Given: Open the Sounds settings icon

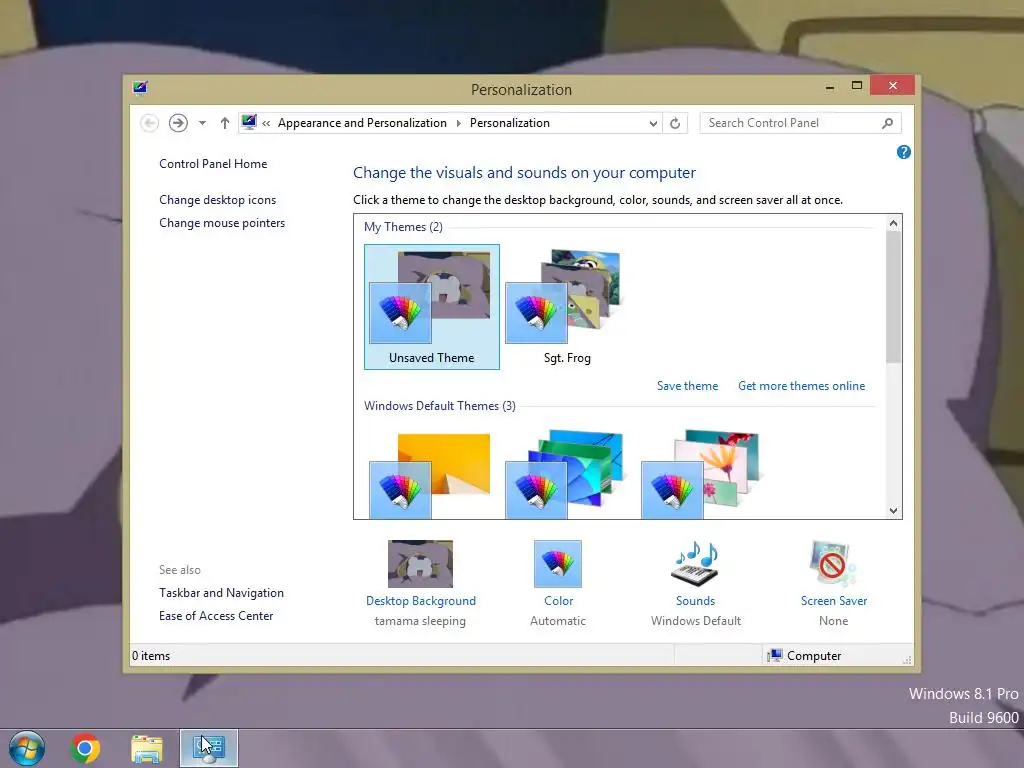Looking at the screenshot, I should coord(696,564).
